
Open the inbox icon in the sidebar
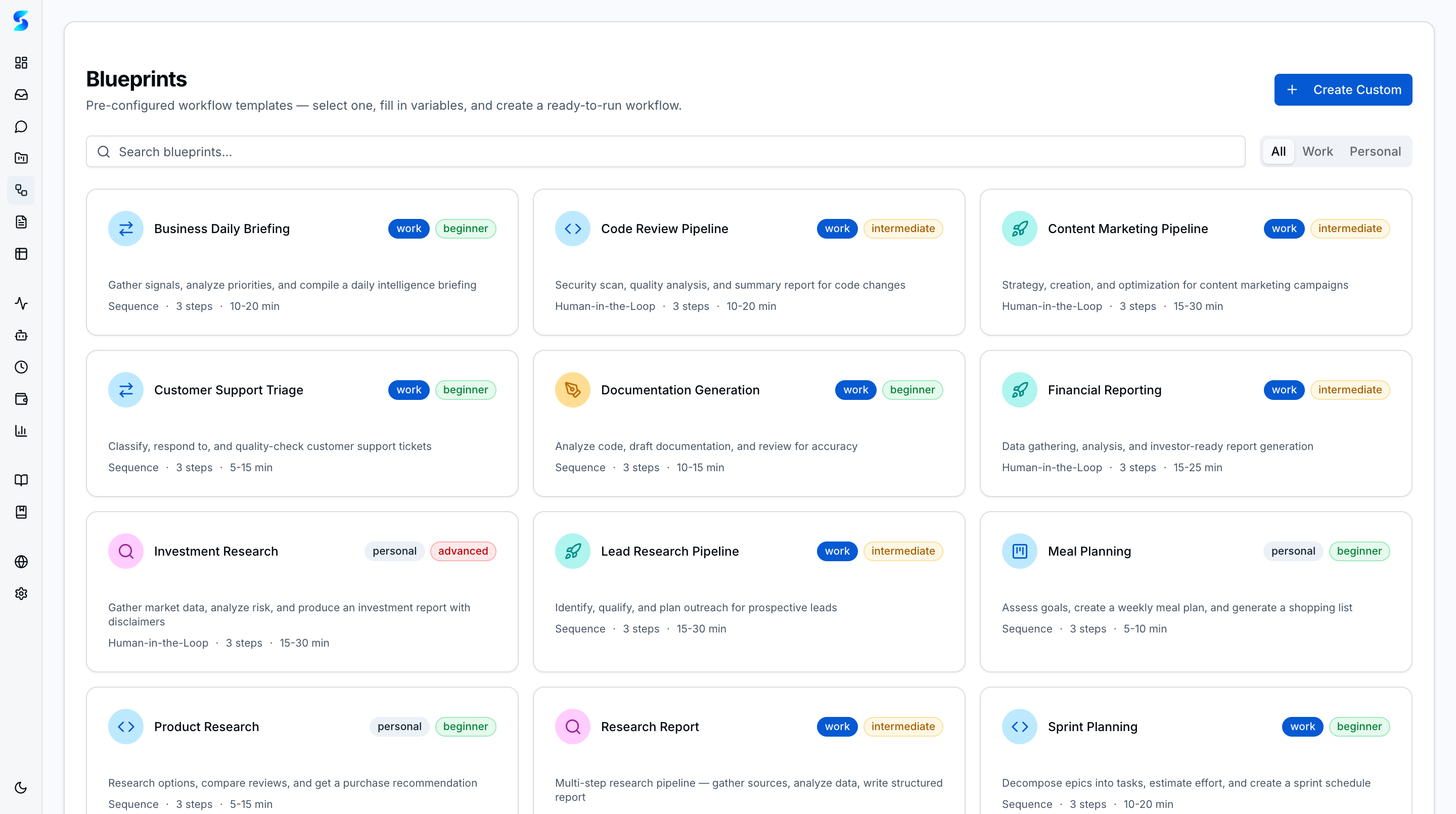click(21, 95)
